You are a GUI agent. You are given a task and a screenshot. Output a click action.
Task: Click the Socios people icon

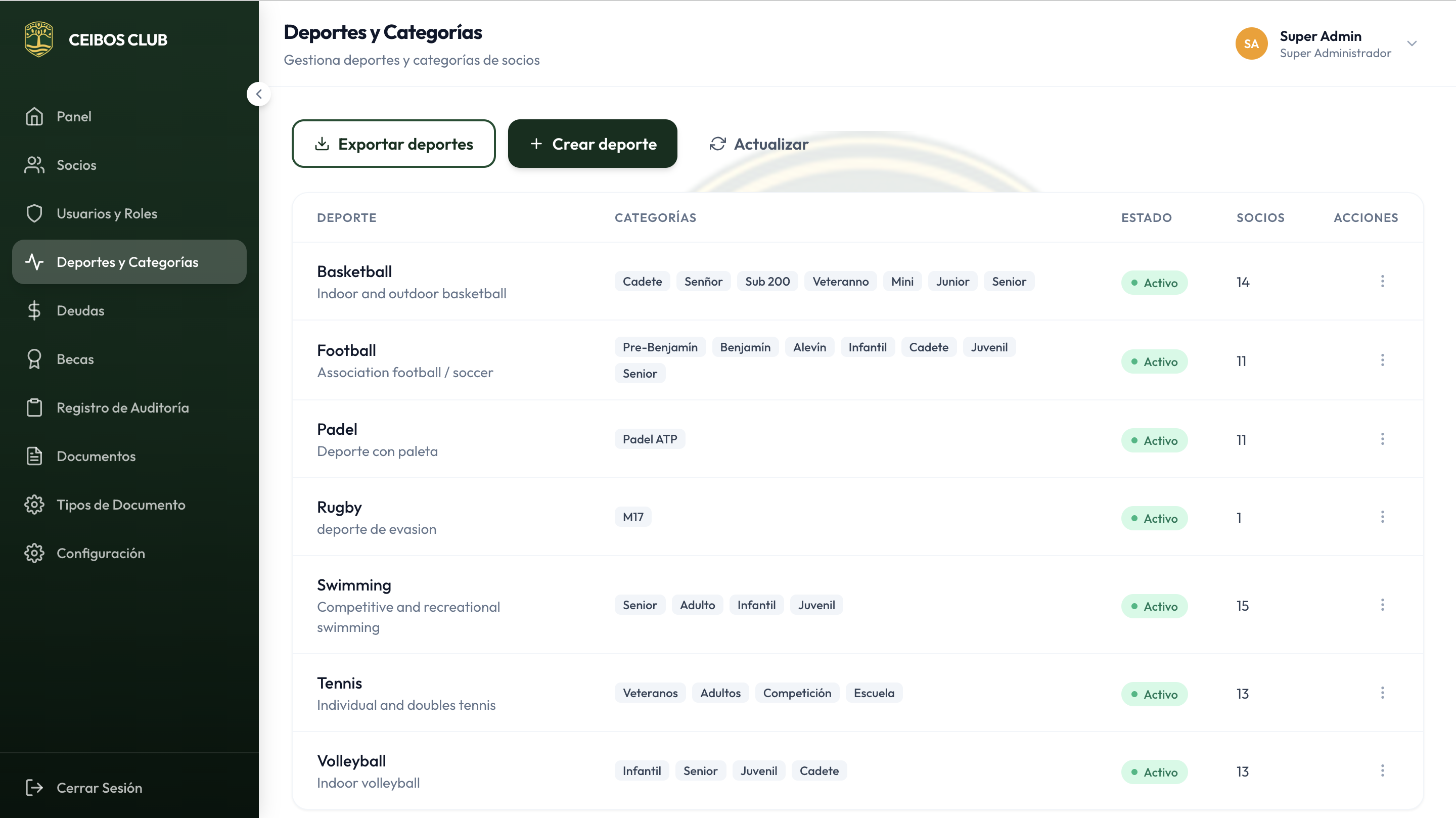pyautogui.click(x=34, y=165)
